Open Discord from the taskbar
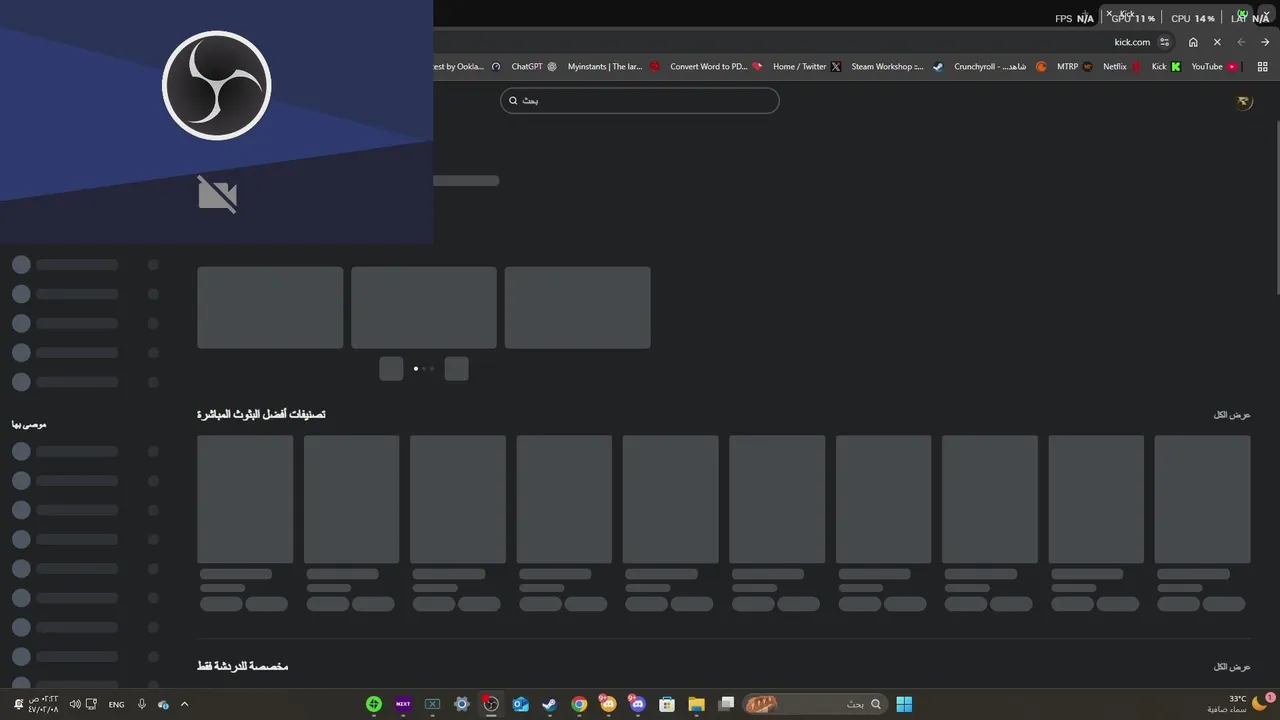 click(x=638, y=704)
